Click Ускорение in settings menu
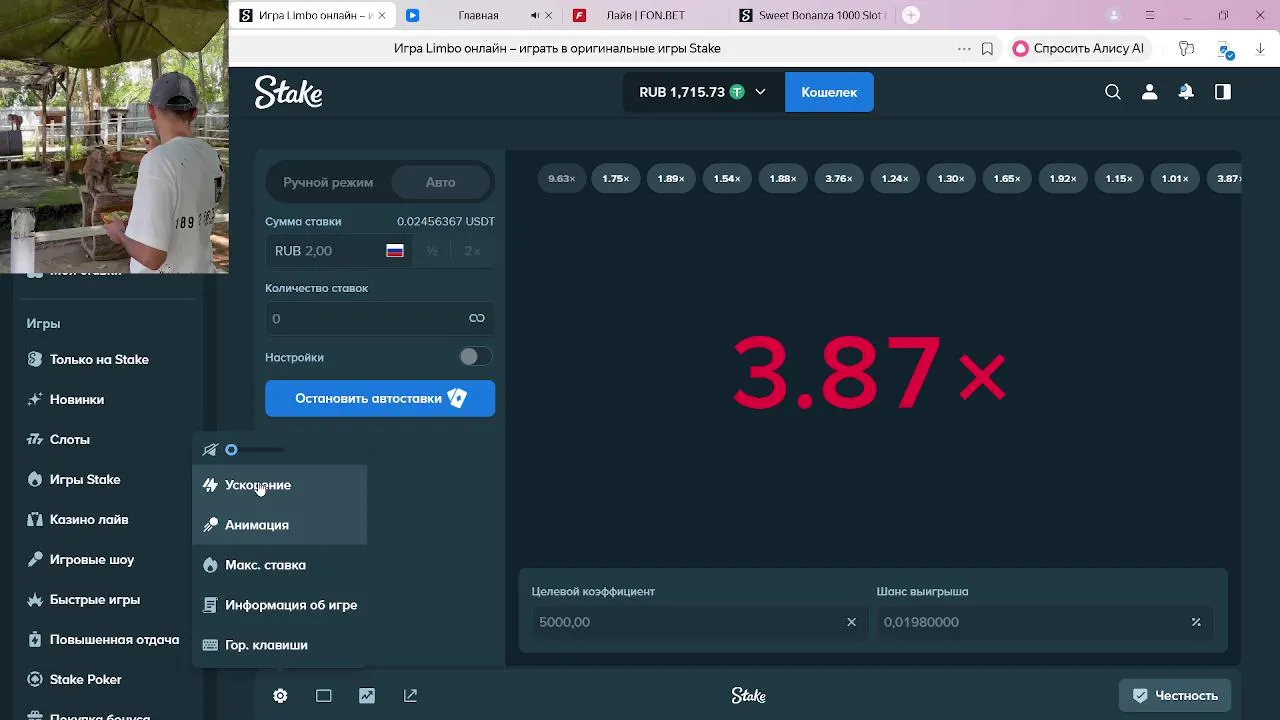Screen dimensions: 1280x720 [x=280, y=485]
